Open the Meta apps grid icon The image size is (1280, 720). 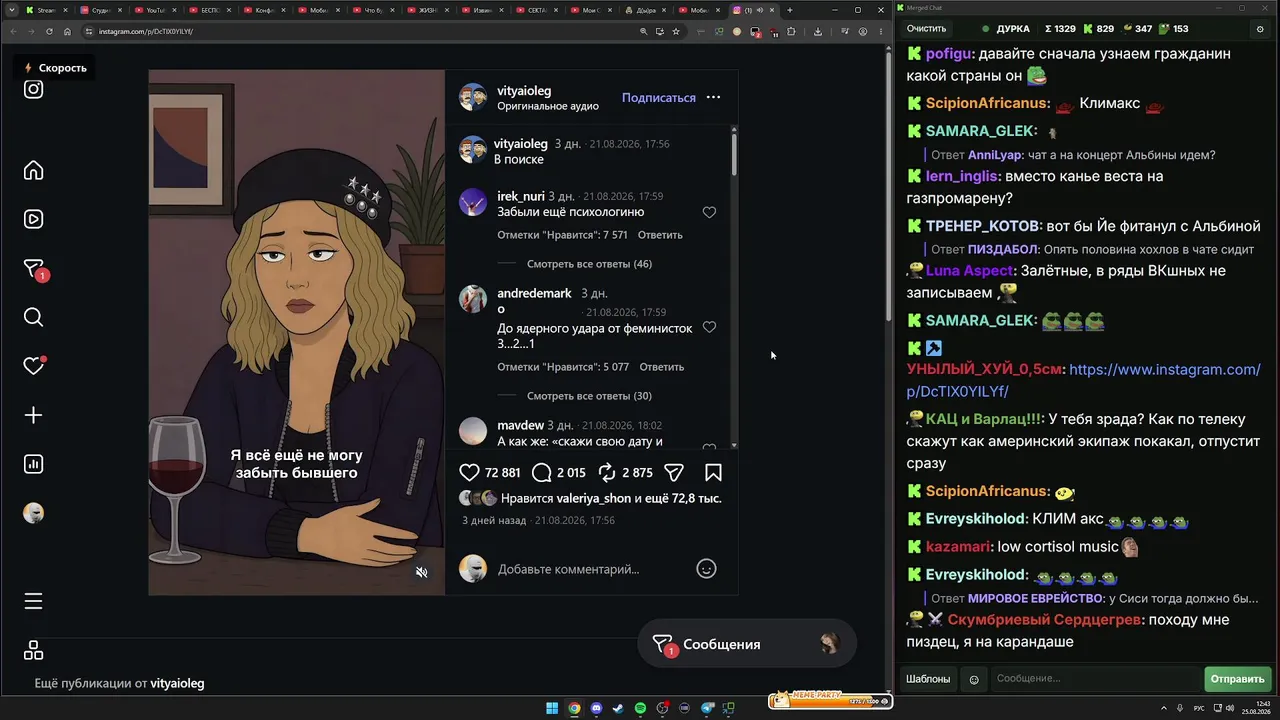tap(33, 650)
